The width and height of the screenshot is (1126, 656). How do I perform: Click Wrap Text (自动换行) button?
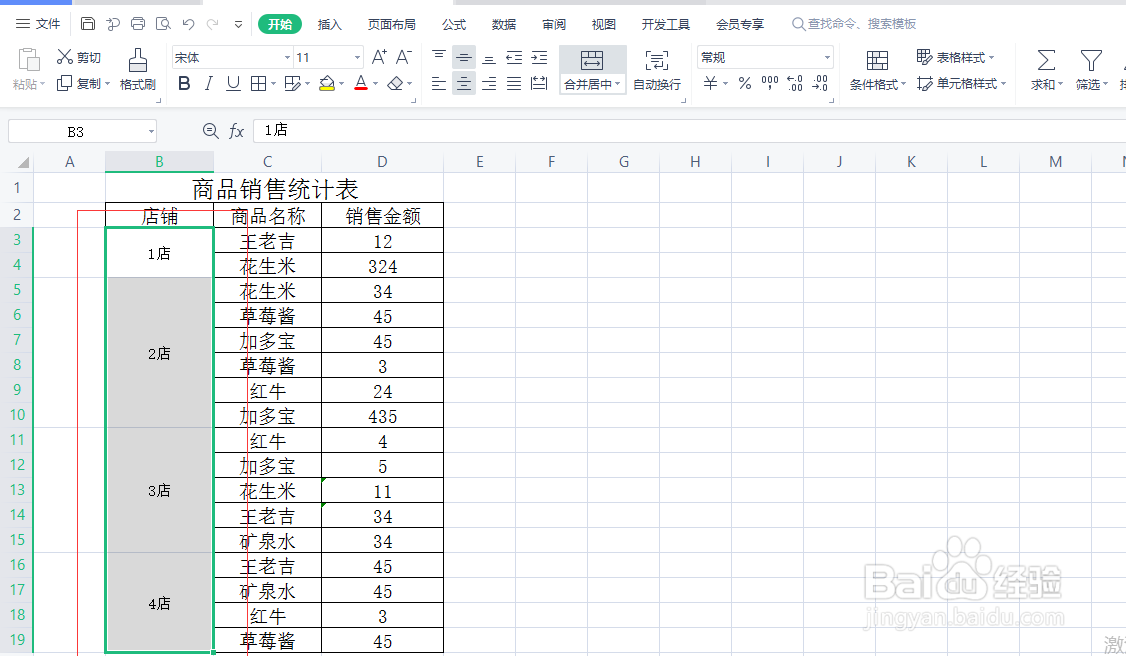(x=656, y=70)
